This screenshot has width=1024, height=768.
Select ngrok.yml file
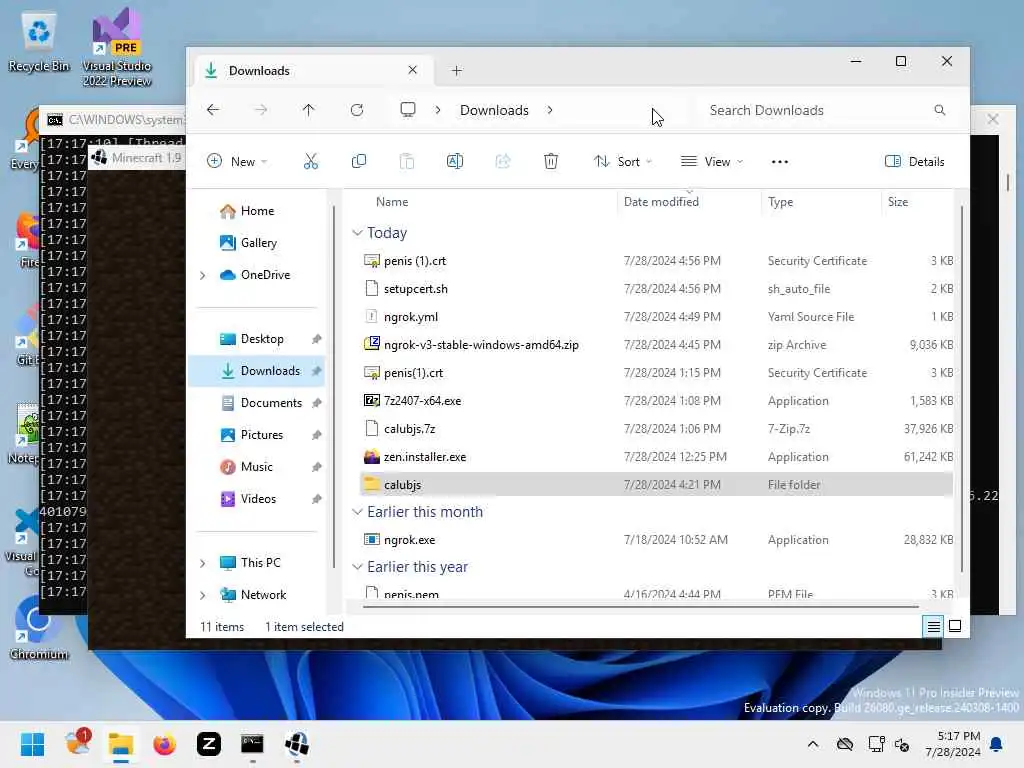pyautogui.click(x=656, y=317)
